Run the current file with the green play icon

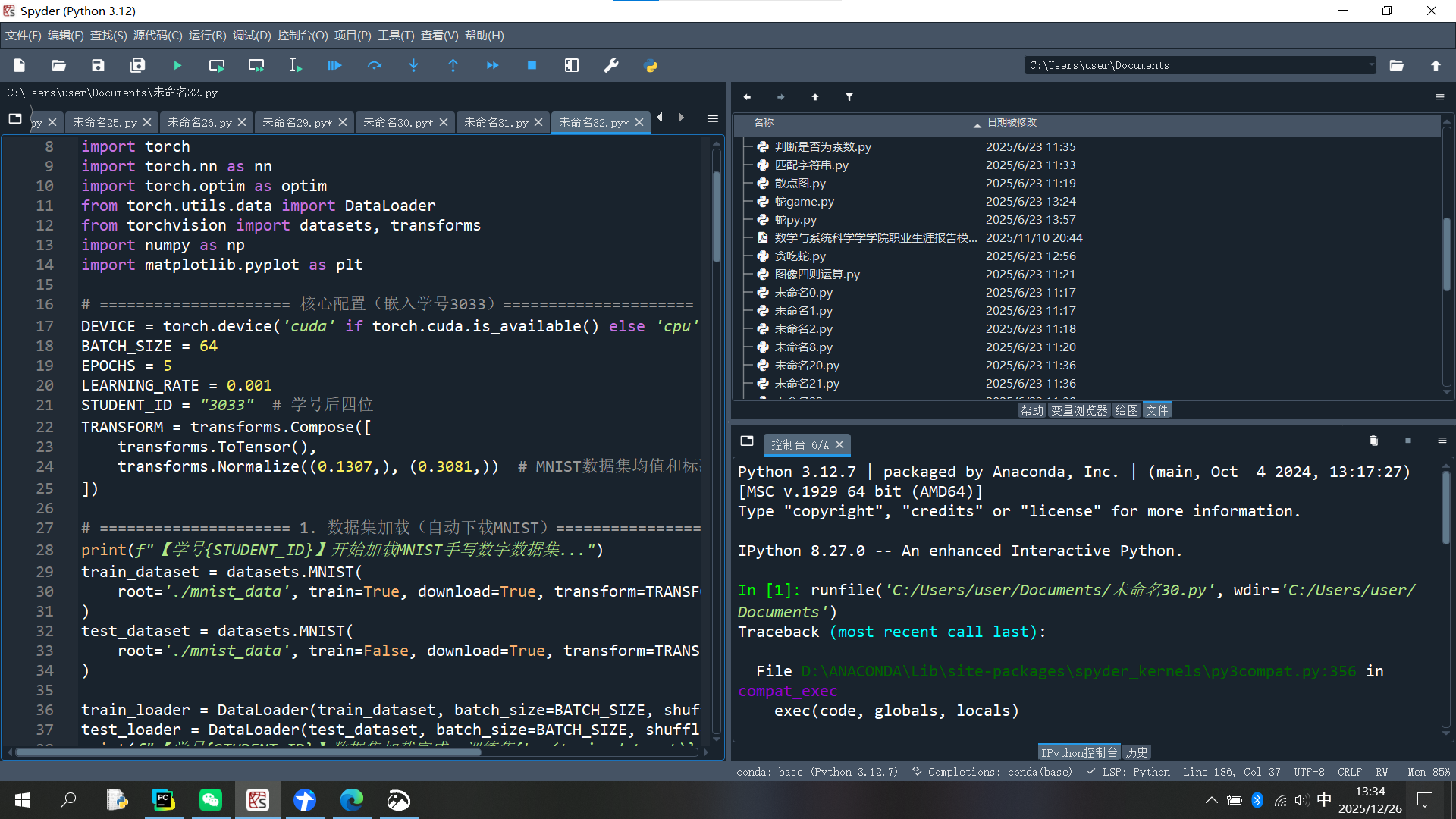point(177,66)
